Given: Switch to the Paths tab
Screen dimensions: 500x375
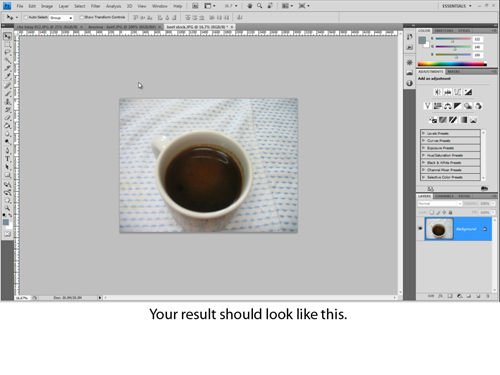Looking at the screenshot, I should (x=464, y=196).
